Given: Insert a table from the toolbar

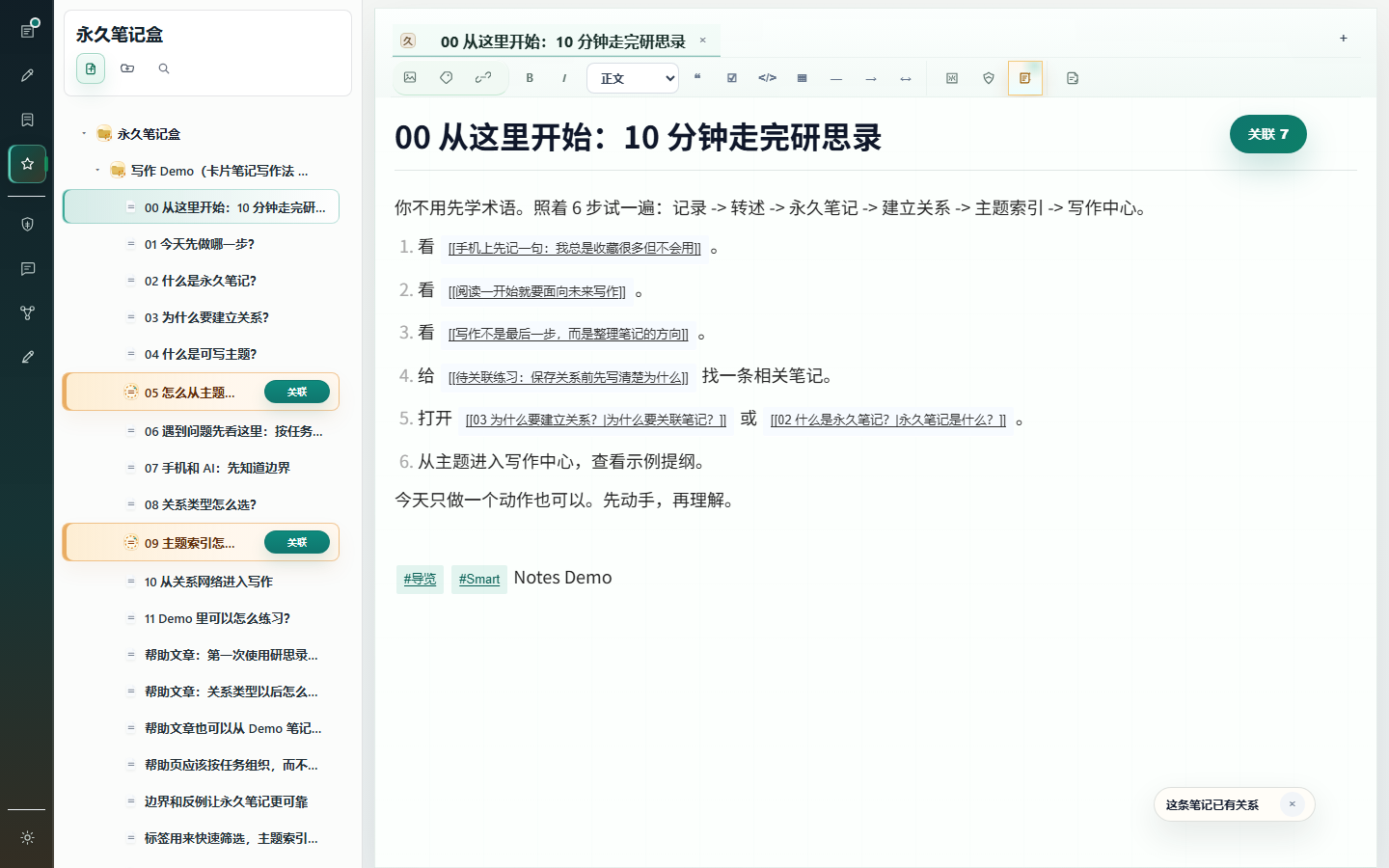Looking at the screenshot, I should click(802, 78).
